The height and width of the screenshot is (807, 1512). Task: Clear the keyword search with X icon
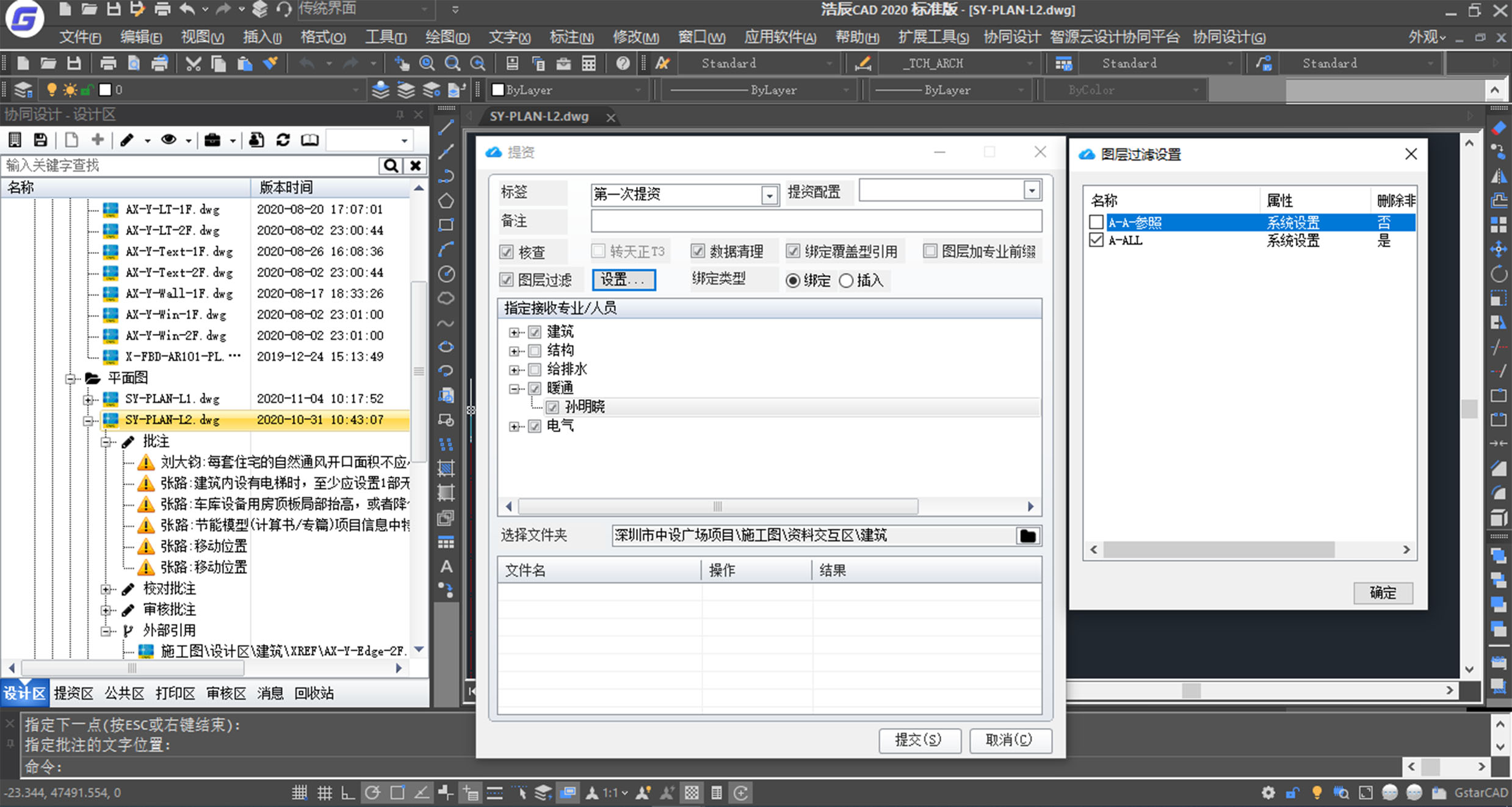coord(415,165)
